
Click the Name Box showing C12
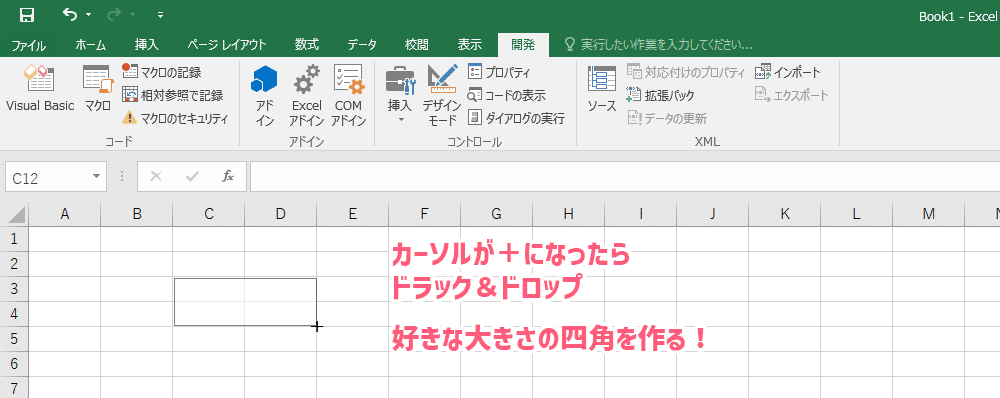tap(47, 177)
